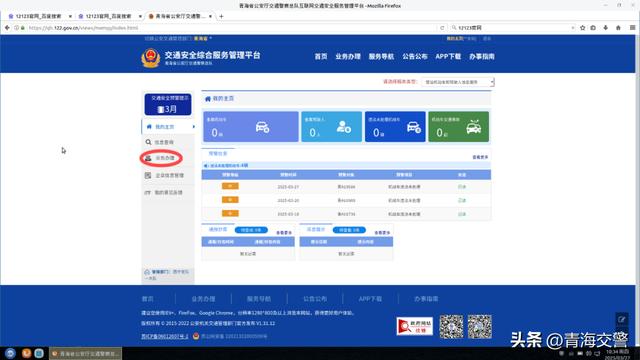The image size is (640, 360).
Task: Click the browser back arrow
Action: tap(7, 28)
